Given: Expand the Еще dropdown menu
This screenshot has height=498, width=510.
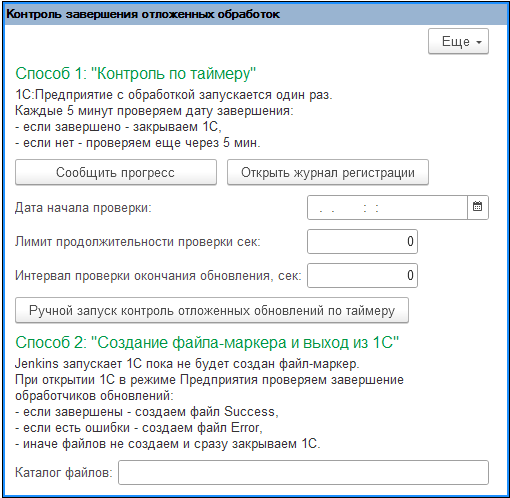Looking at the screenshot, I should [x=458, y=41].
